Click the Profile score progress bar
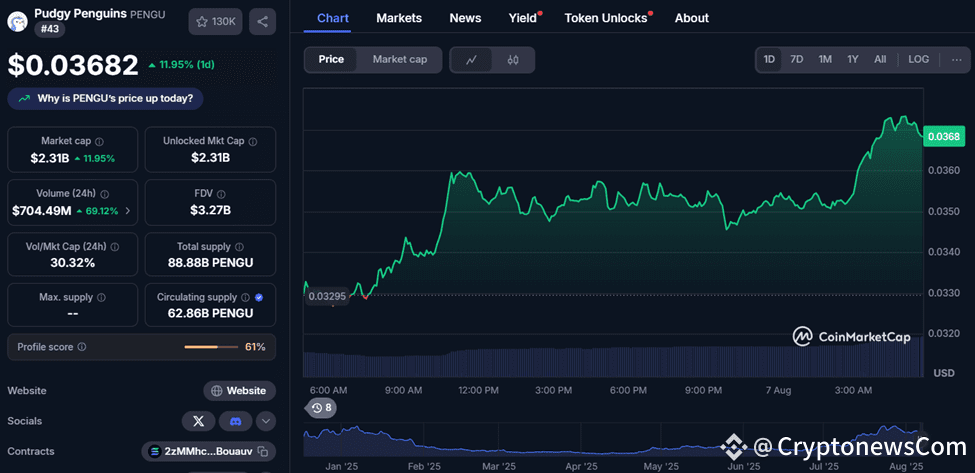 [x=211, y=347]
